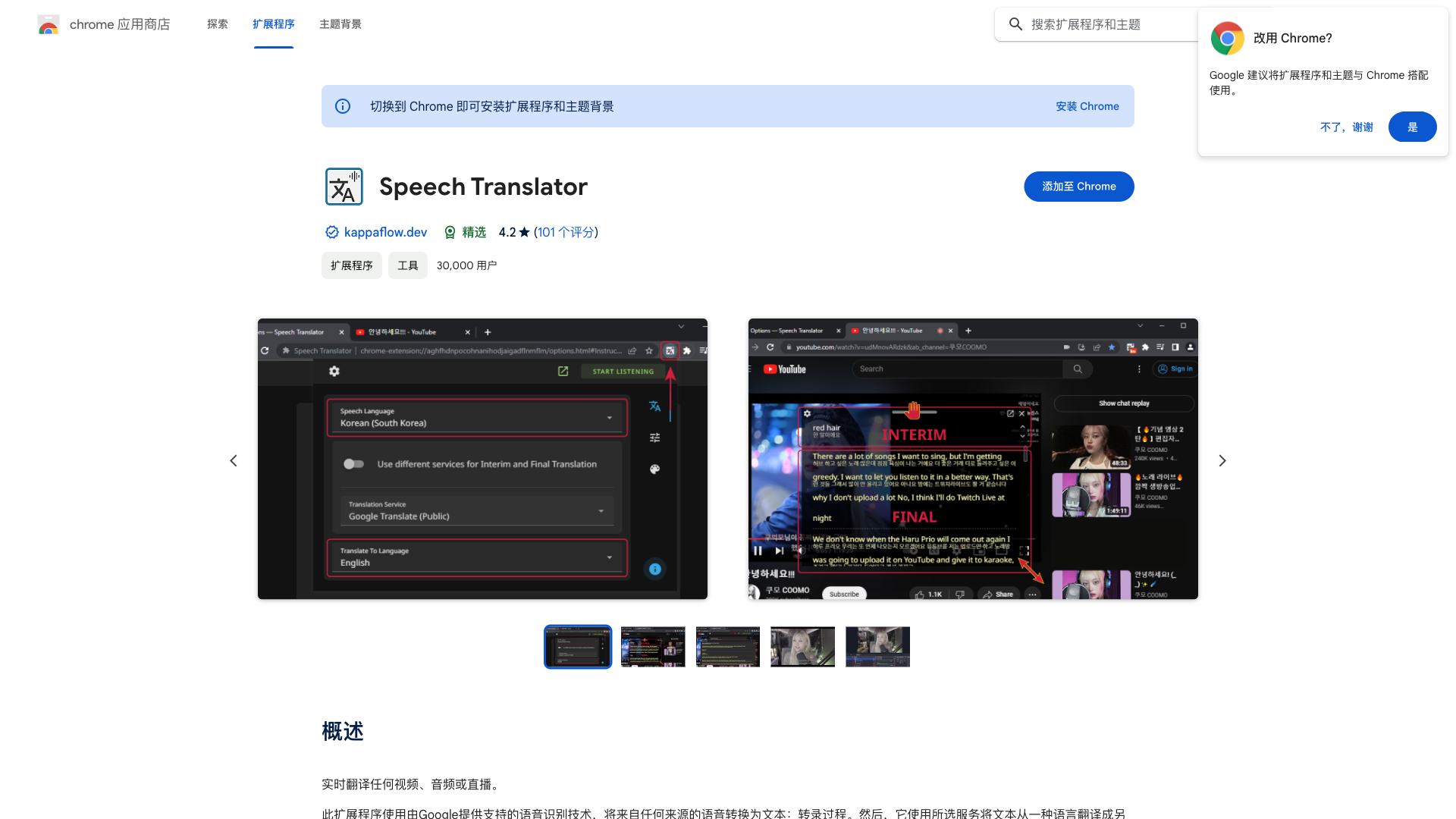The image size is (1456, 819).
Task: Click the Speech Translator extension icon
Action: click(343, 186)
